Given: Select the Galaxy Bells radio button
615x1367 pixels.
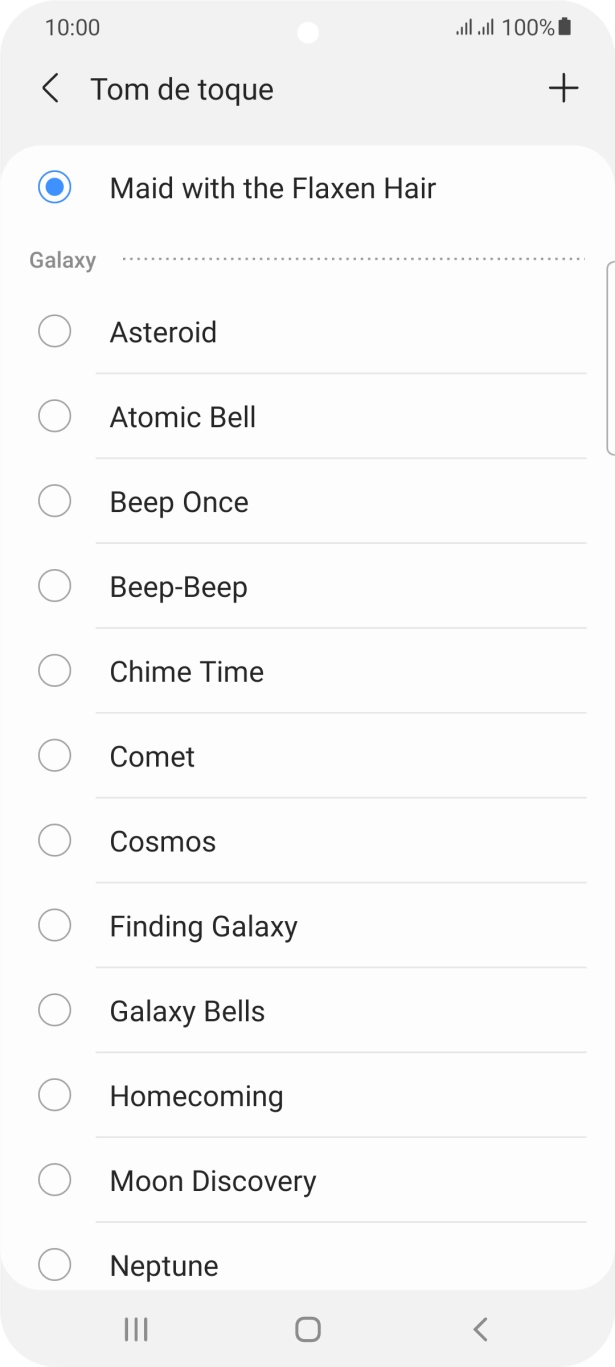Looking at the screenshot, I should pos(54,1010).
